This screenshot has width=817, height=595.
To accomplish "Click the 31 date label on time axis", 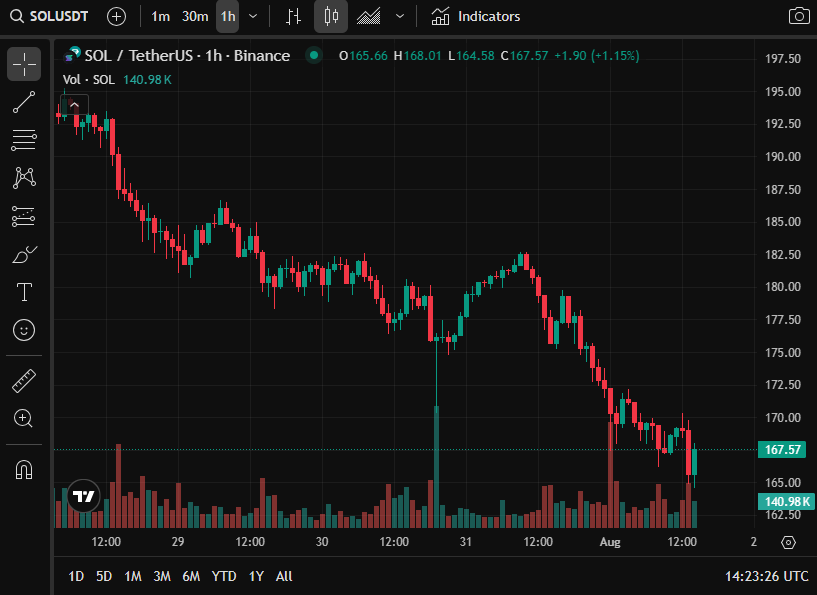I will (465, 542).
